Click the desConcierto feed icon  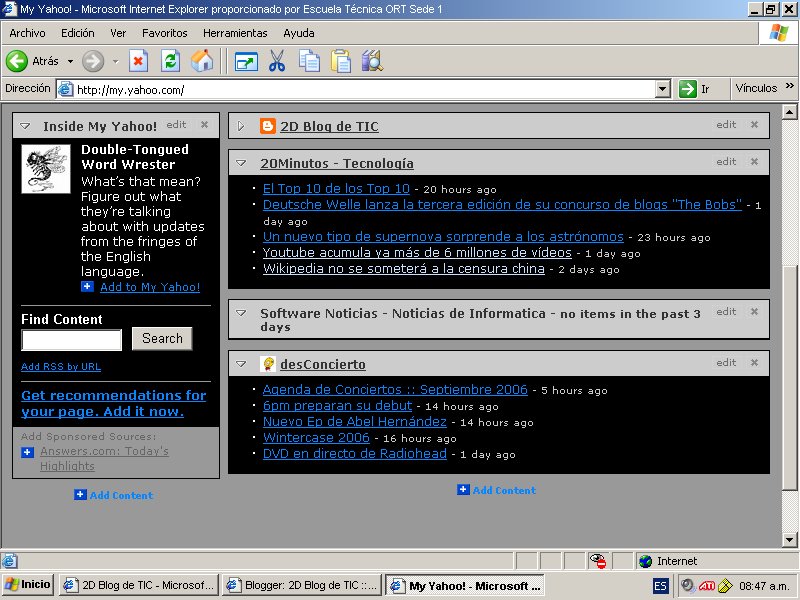[x=268, y=364]
